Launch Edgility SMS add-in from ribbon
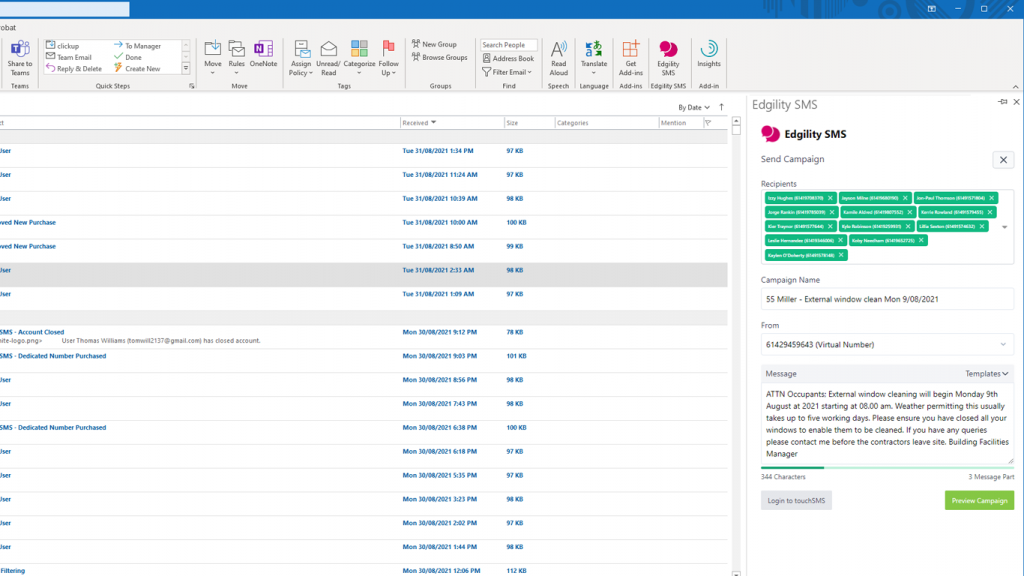The width and height of the screenshot is (1024, 576). tap(668, 58)
